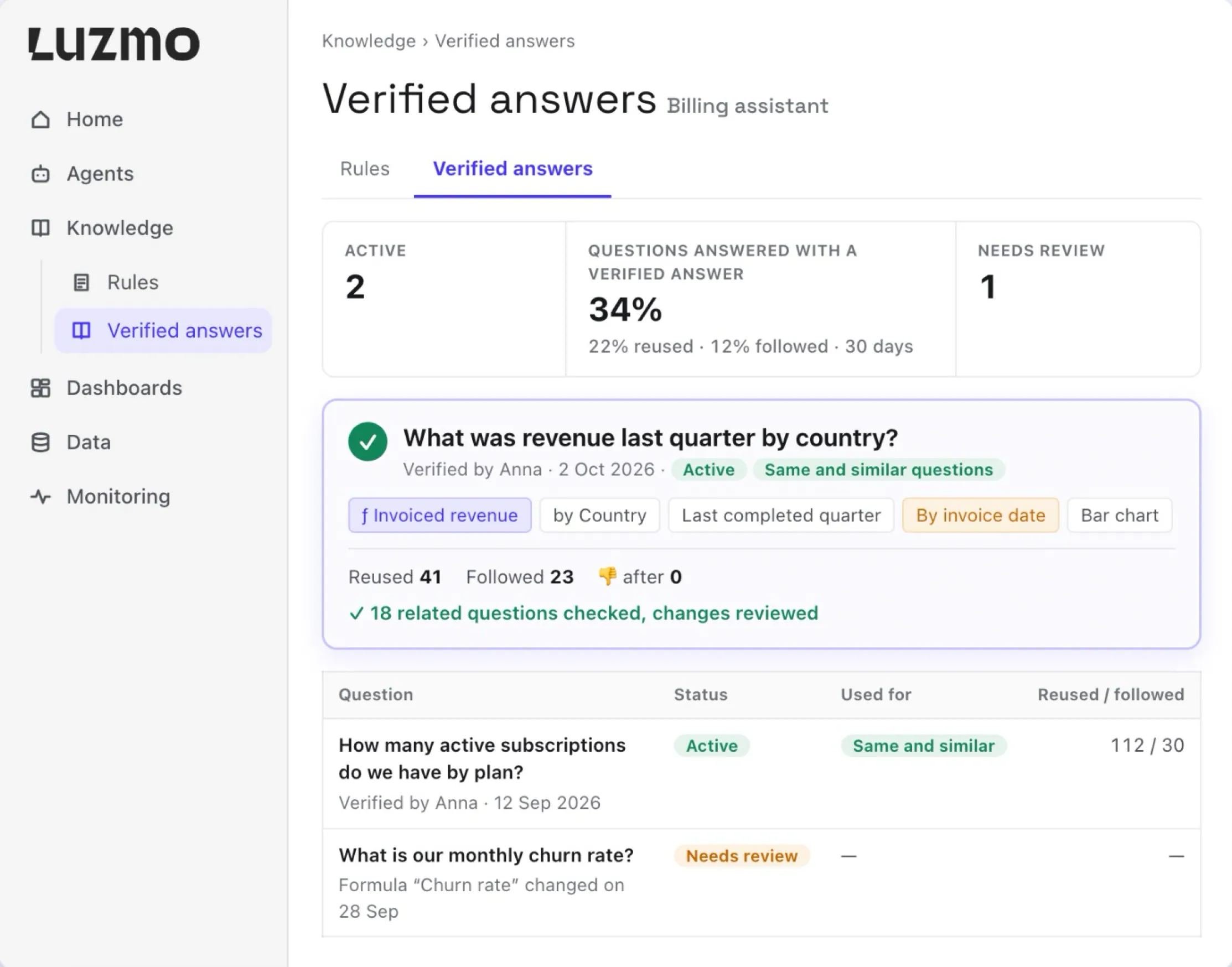This screenshot has width=1232, height=967.
Task: Click the Status column header
Action: pos(701,695)
